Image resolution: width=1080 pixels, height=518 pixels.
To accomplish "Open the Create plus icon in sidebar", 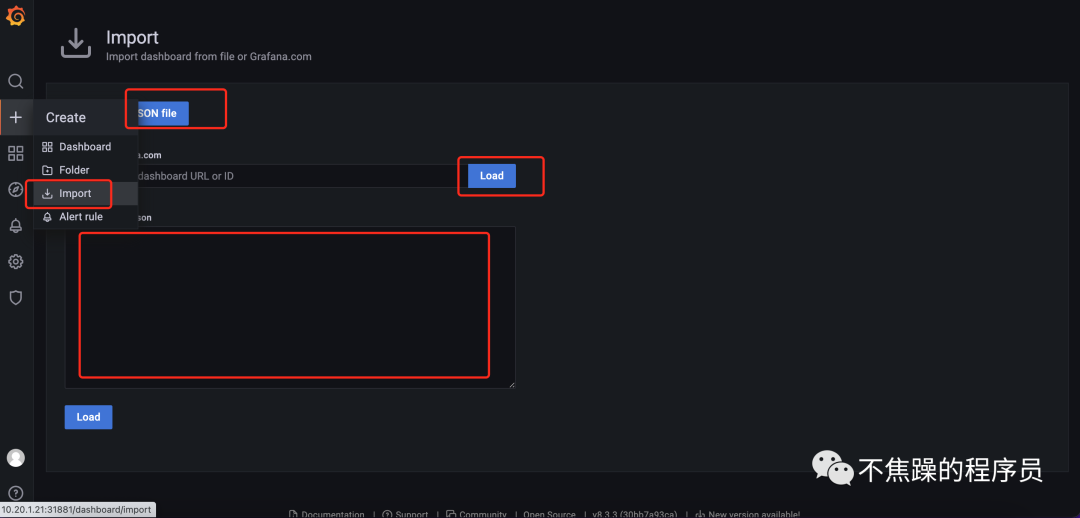I will pyautogui.click(x=15, y=117).
